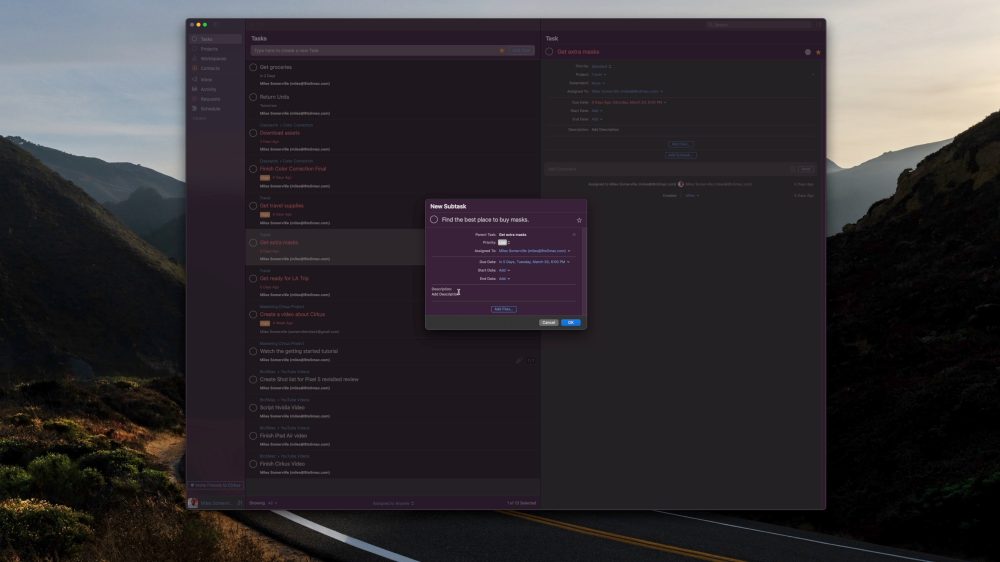Open the Priority selector in New Subtask
This screenshot has width=1000, height=562.
click(504, 242)
